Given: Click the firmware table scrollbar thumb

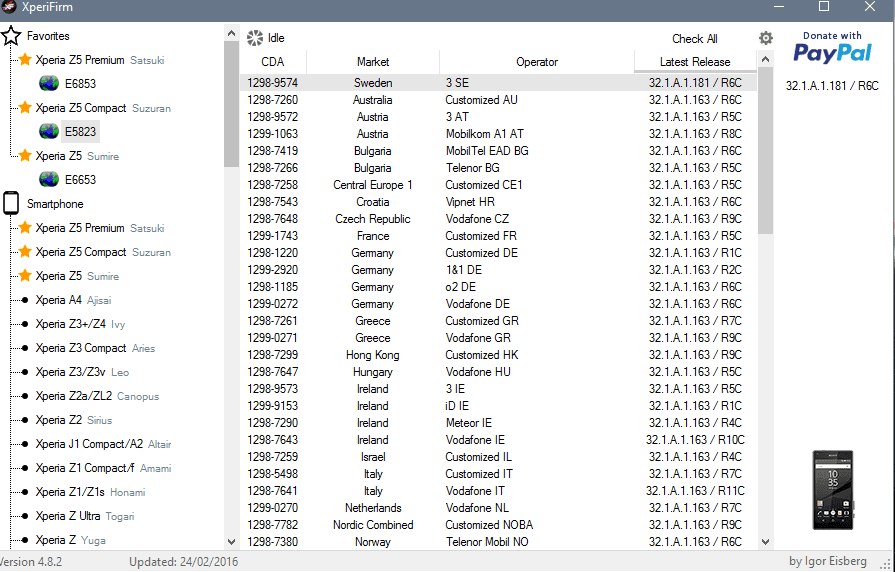Looking at the screenshot, I should point(765,150).
